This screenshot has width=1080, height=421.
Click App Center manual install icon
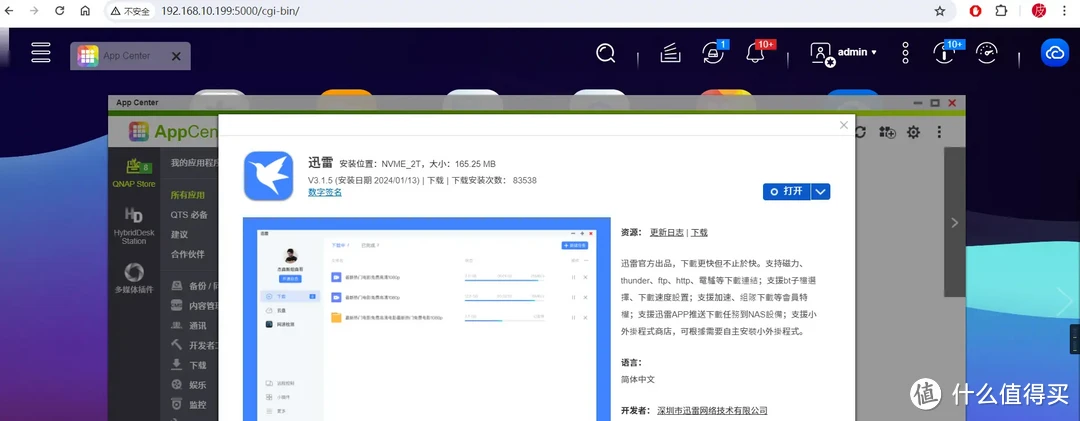tap(887, 132)
